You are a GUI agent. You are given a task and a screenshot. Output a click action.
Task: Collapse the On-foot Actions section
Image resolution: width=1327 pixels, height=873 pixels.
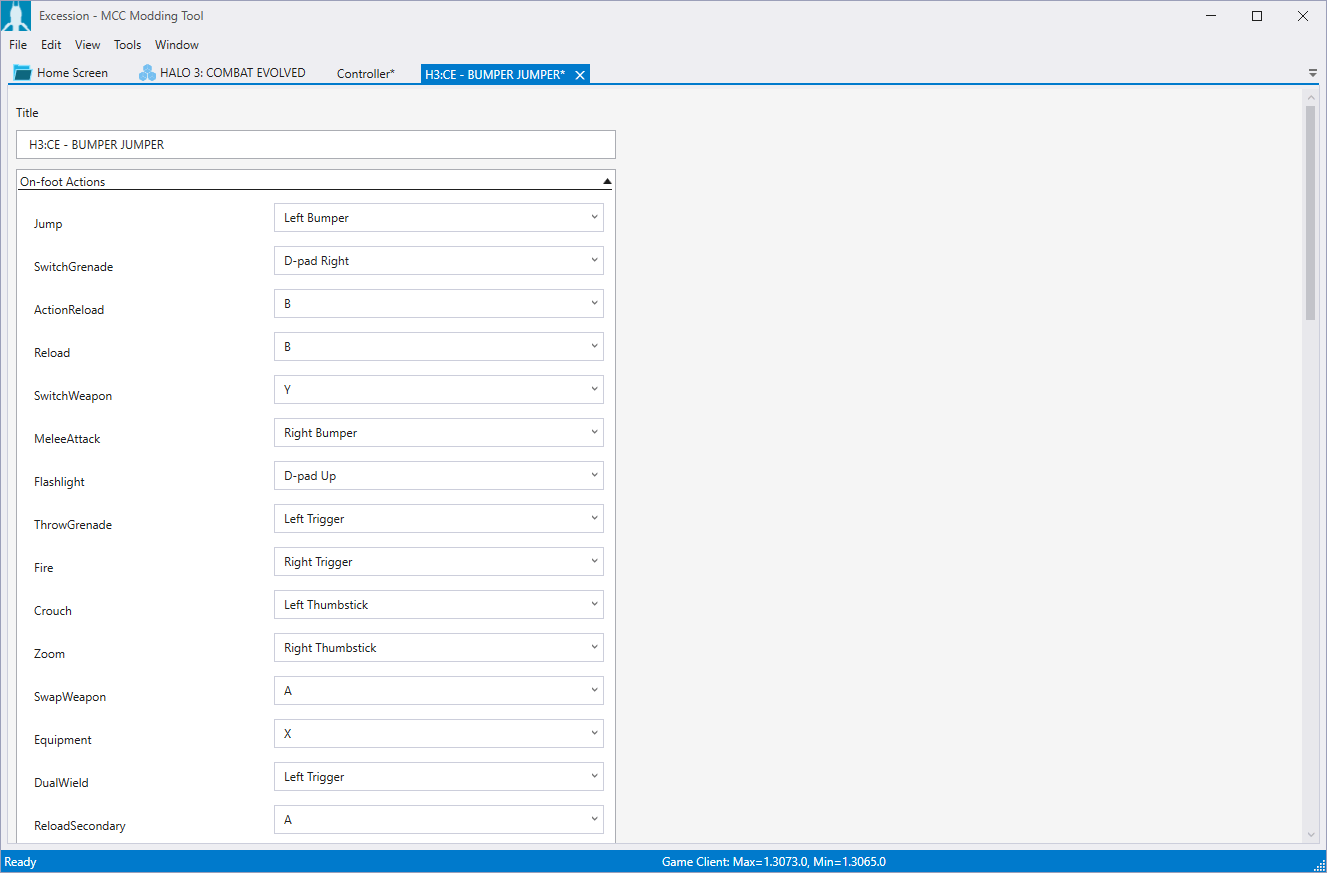click(606, 182)
